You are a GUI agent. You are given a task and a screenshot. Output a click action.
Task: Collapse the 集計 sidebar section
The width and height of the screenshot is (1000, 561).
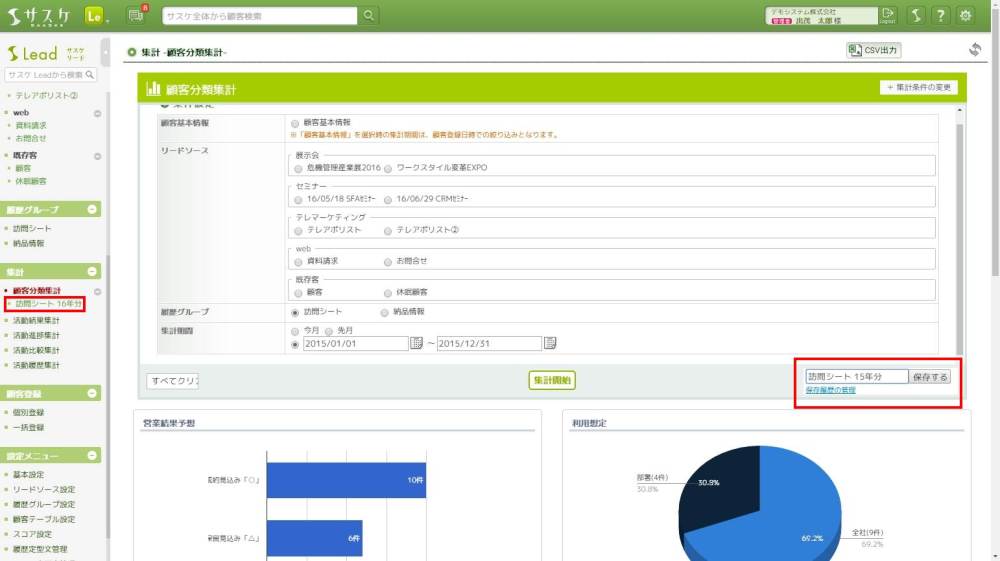(93, 271)
